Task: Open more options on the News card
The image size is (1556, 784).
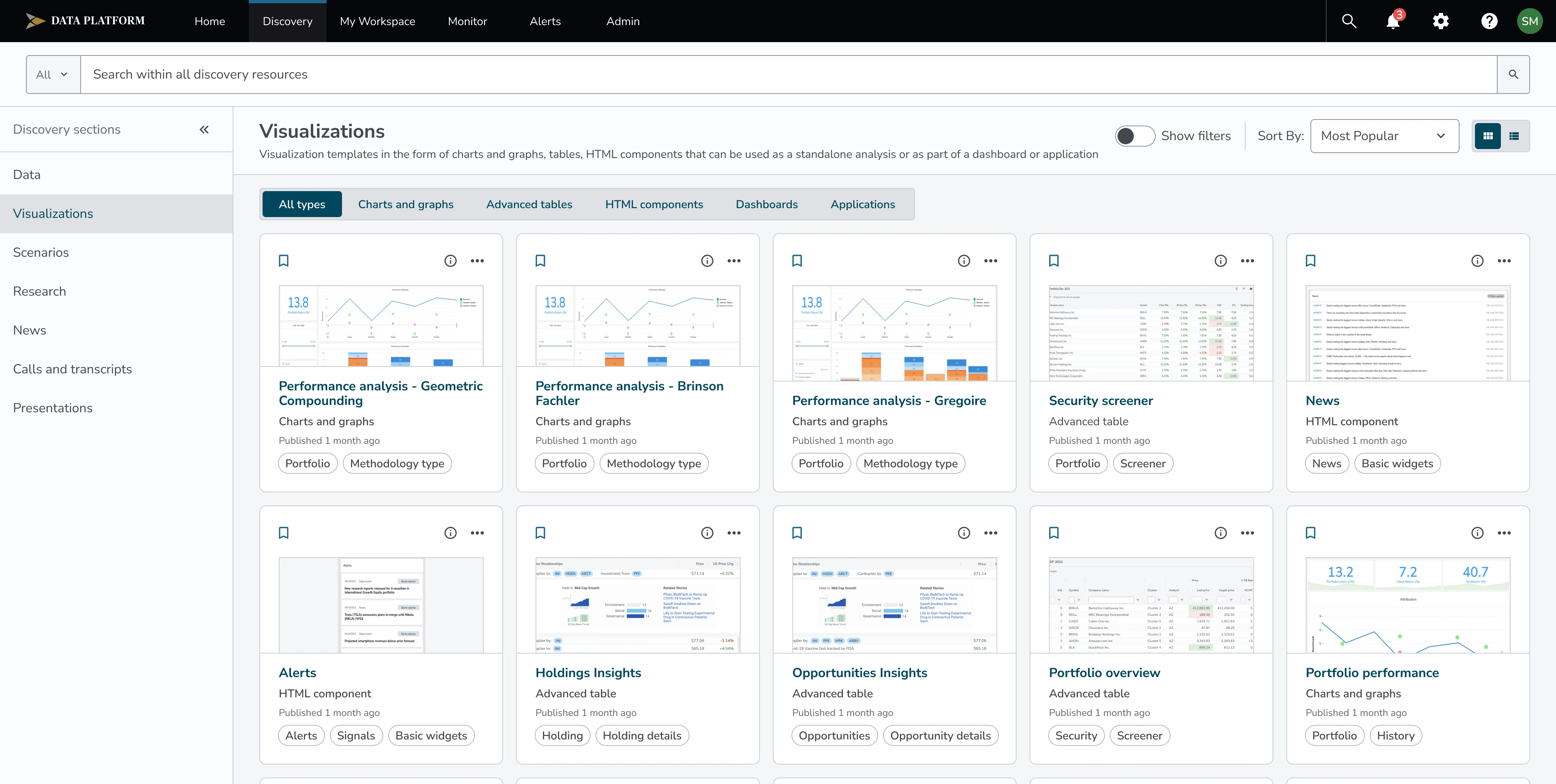Action: click(1503, 261)
